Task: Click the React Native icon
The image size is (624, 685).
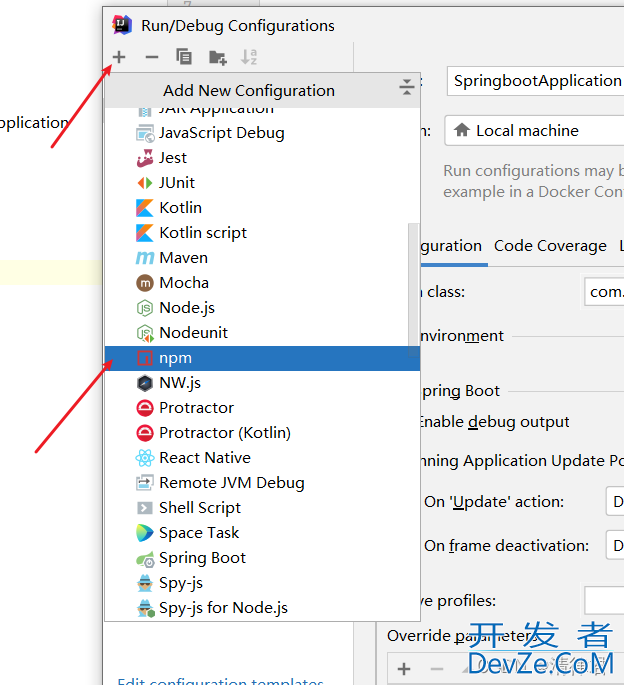Action: 145,458
